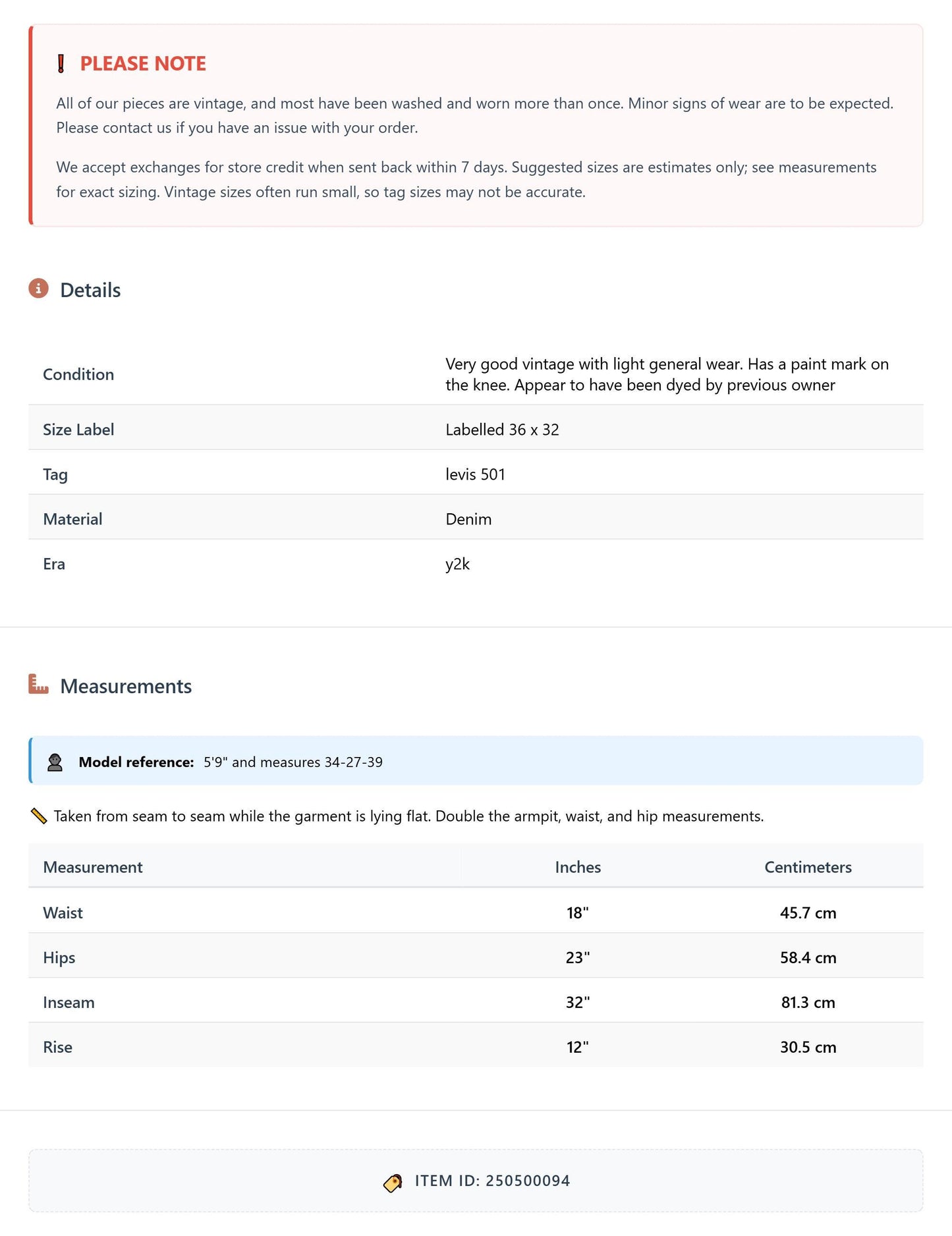Click the Details section heading
The image size is (952, 1236).
coord(90,291)
